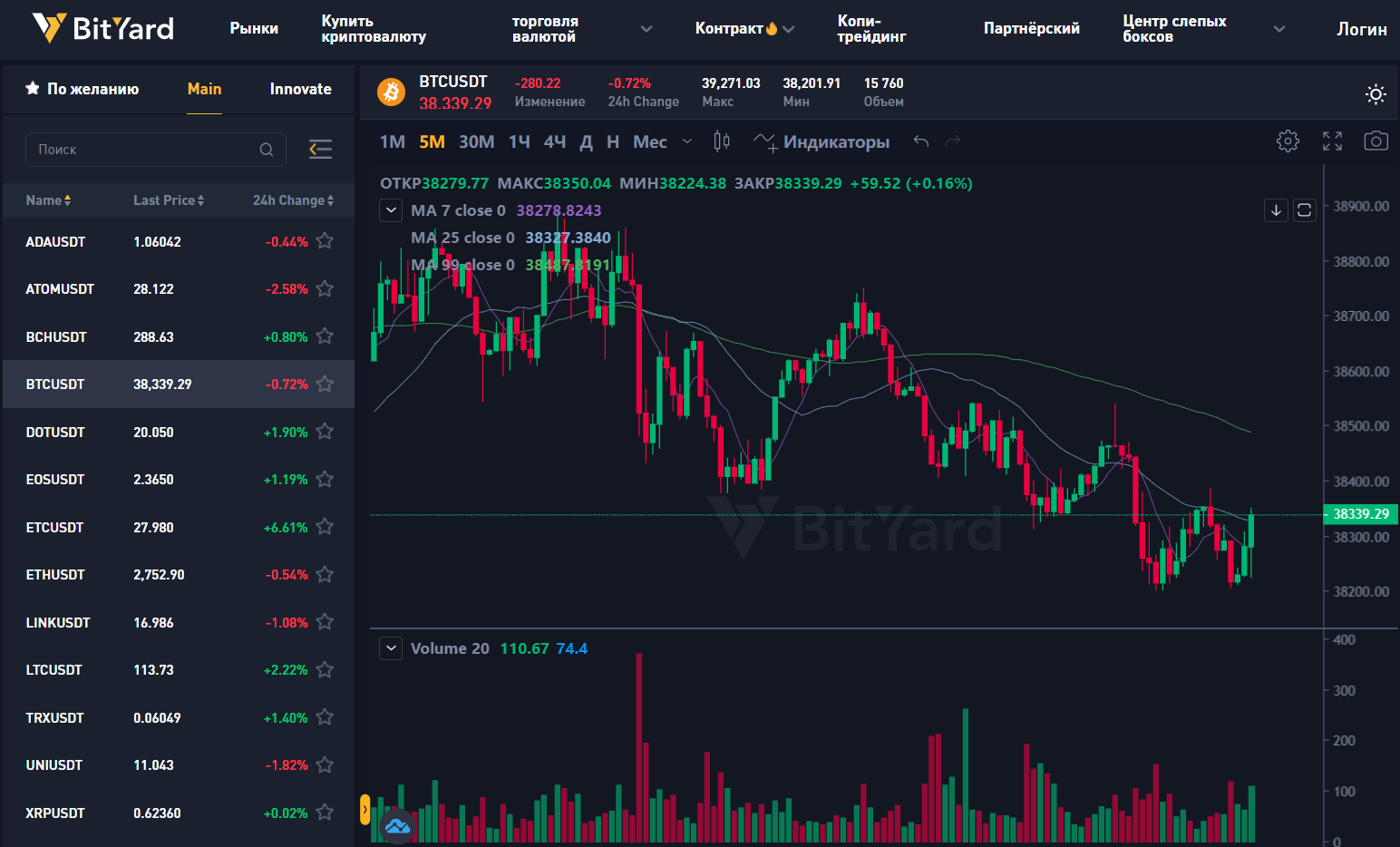
Task: Favorite LINKUSDT with its star
Action: pos(325,622)
